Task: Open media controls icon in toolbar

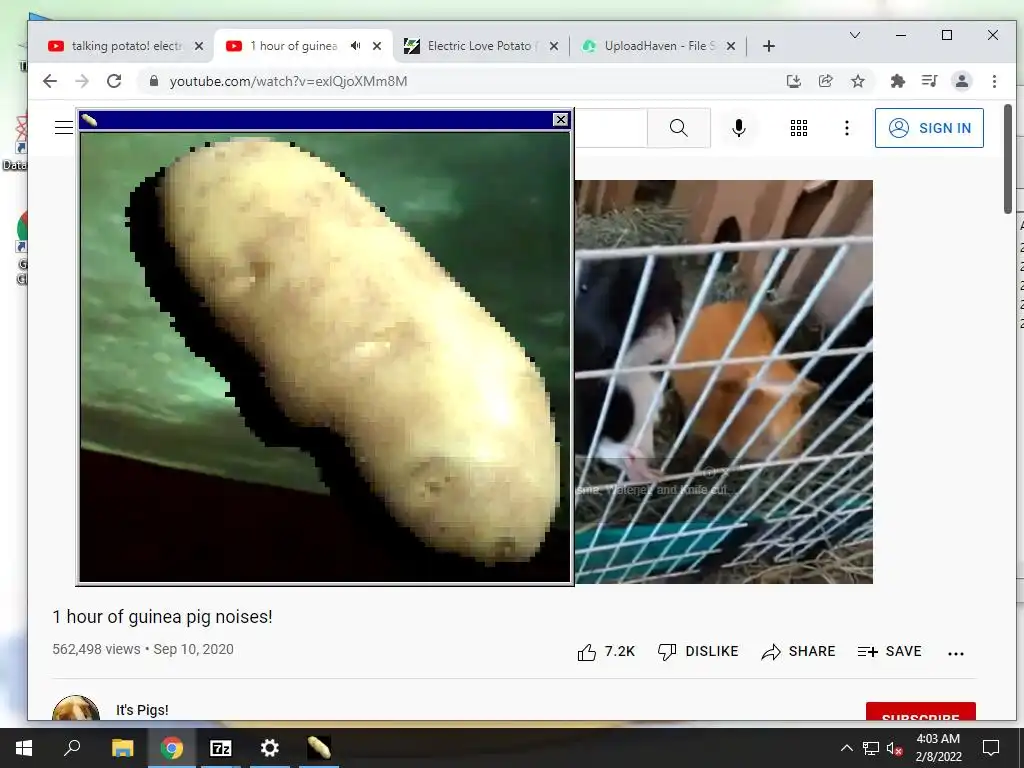Action: [929, 81]
